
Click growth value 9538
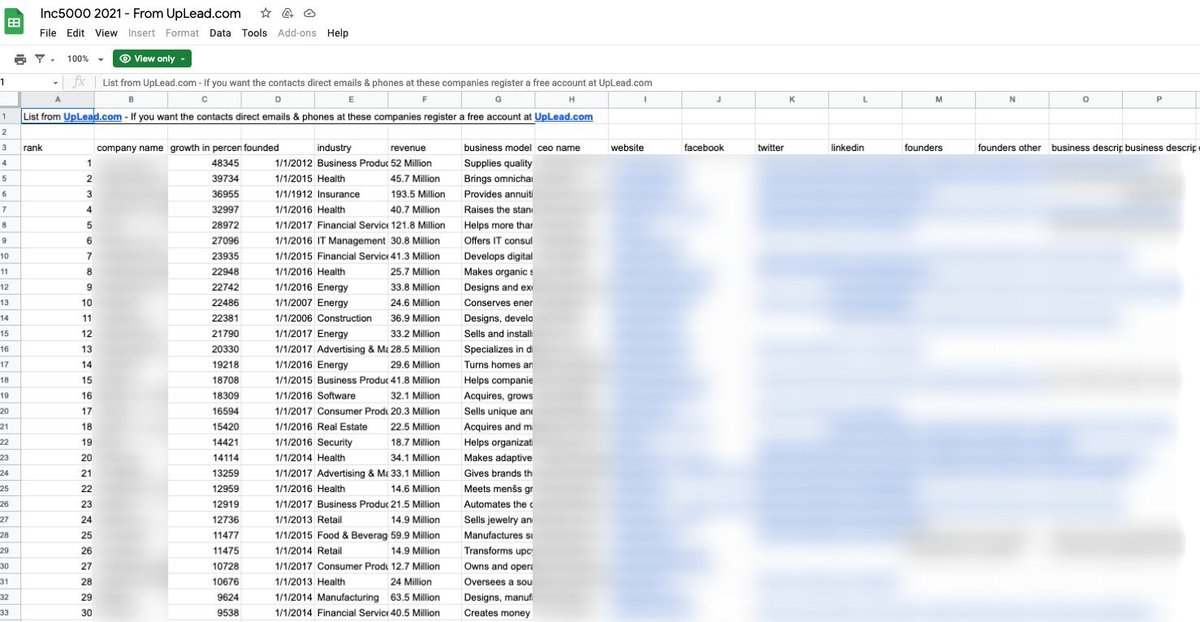tap(205, 613)
